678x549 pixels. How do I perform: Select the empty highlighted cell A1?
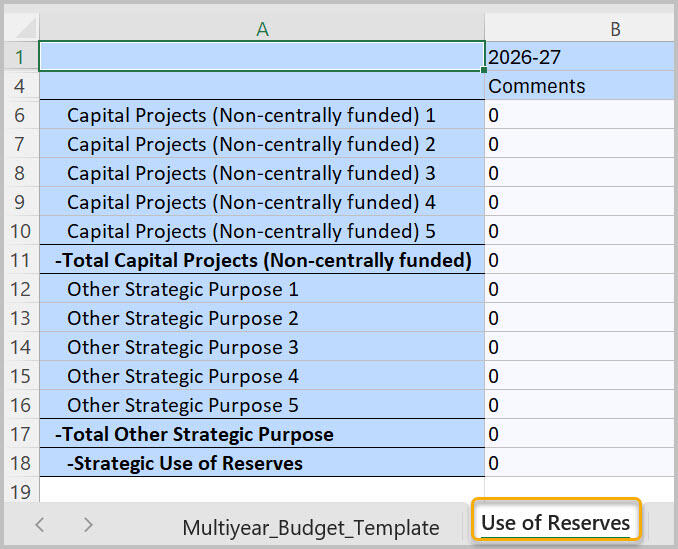(262, 57)
